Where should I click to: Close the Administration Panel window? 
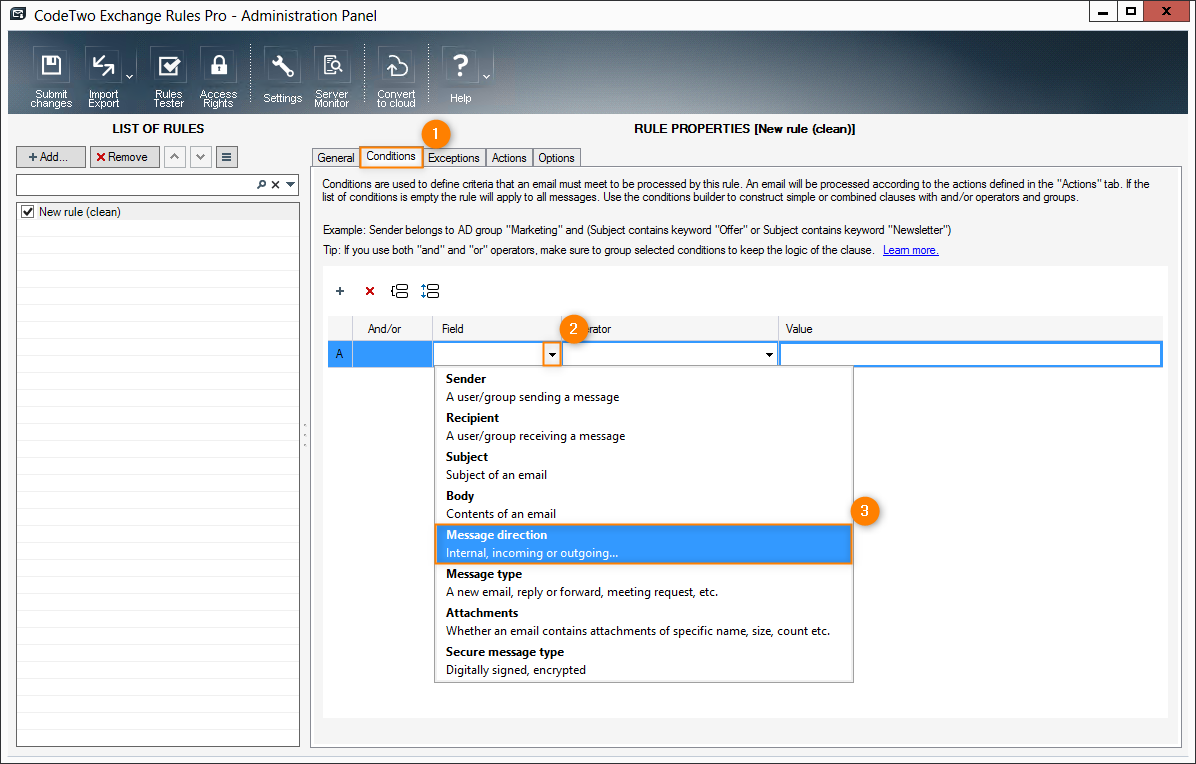pyautogui.click(x=1166, y=11)
